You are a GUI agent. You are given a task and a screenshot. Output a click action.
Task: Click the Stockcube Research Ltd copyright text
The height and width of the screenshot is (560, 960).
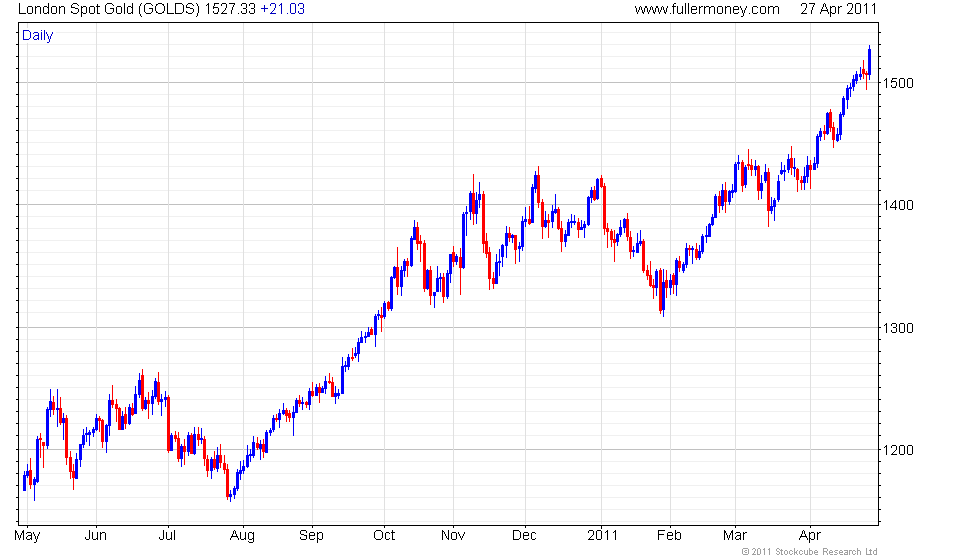click(809, 552)
